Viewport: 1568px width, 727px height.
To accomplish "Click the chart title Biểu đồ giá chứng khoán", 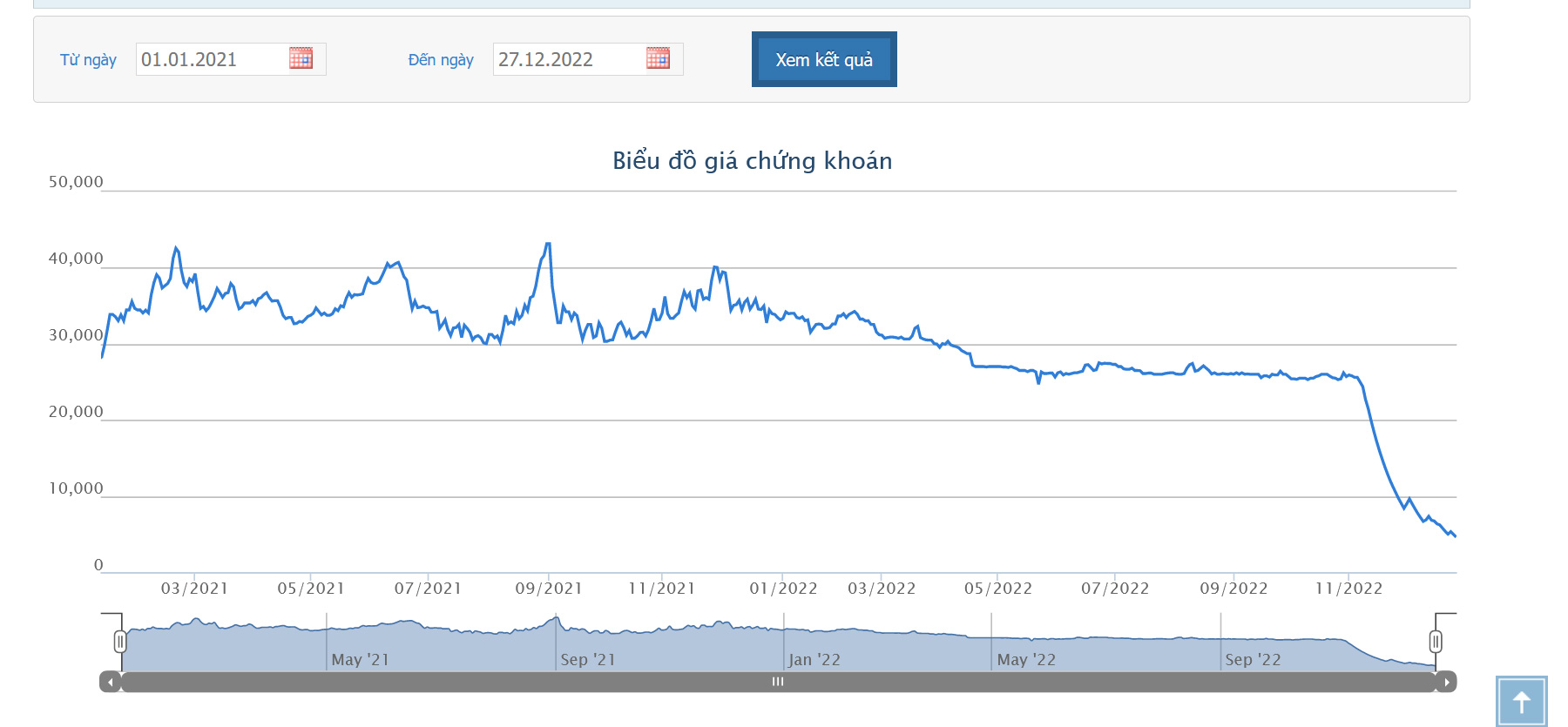I will 752,160.
